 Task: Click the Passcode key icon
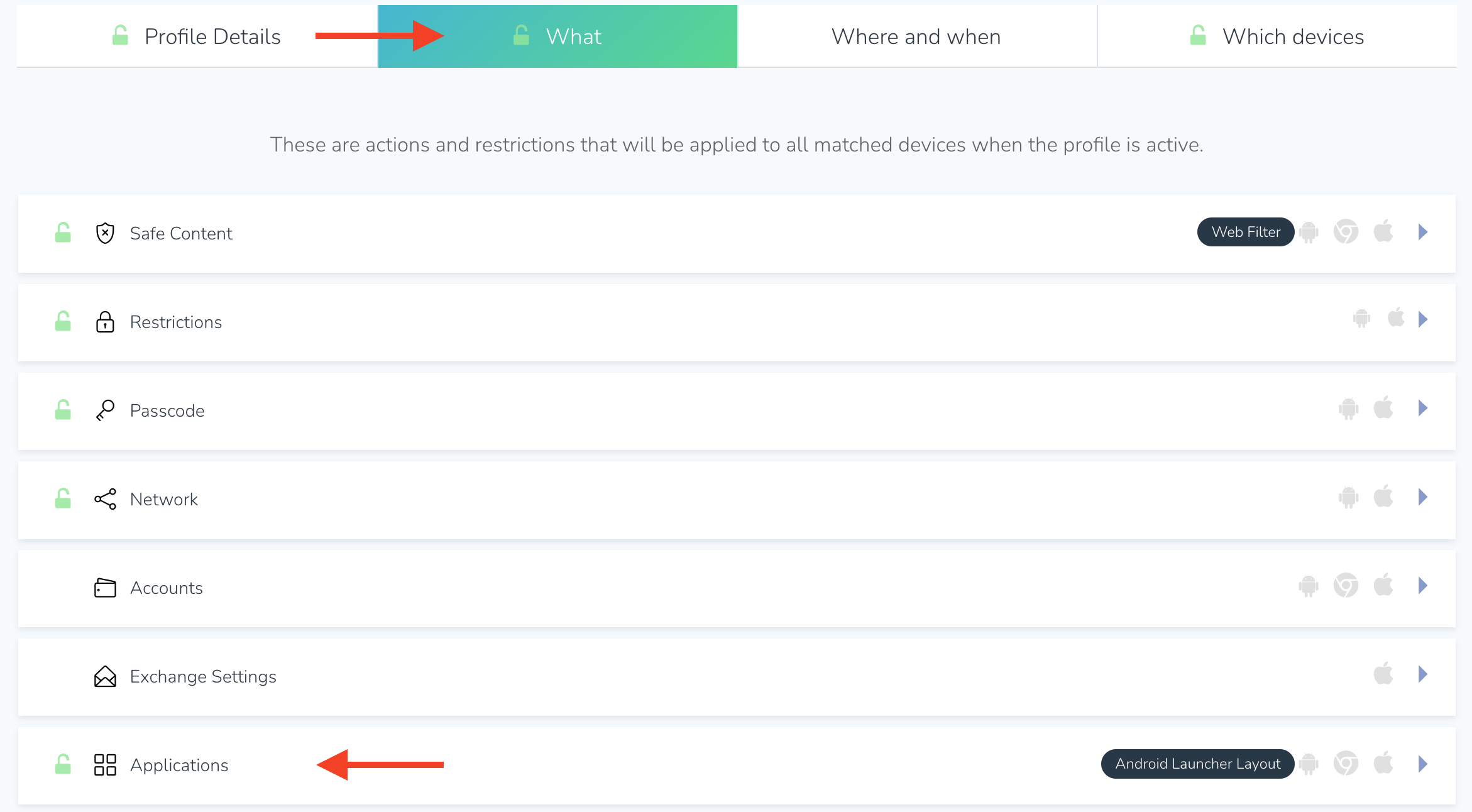click(105, 410)
